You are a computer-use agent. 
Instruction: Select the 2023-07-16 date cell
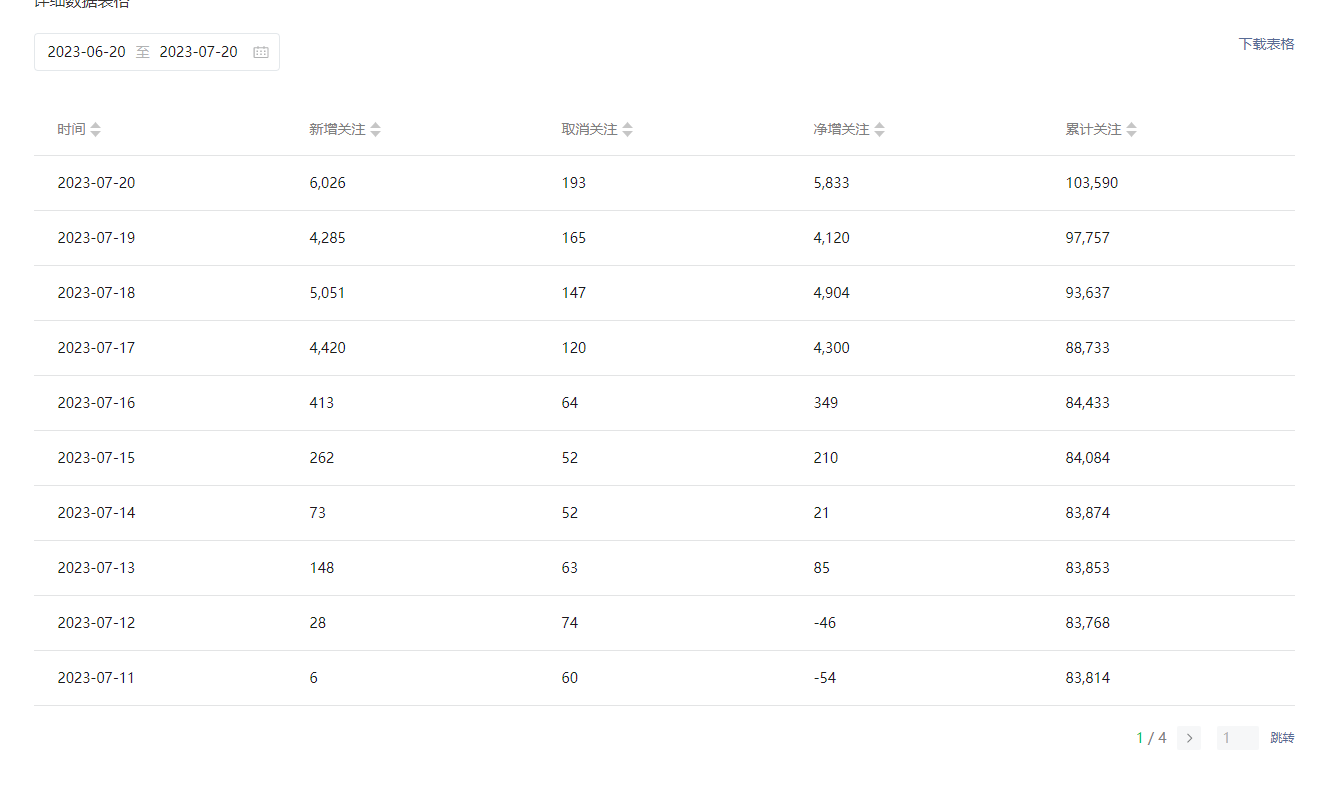coord(96,403)
